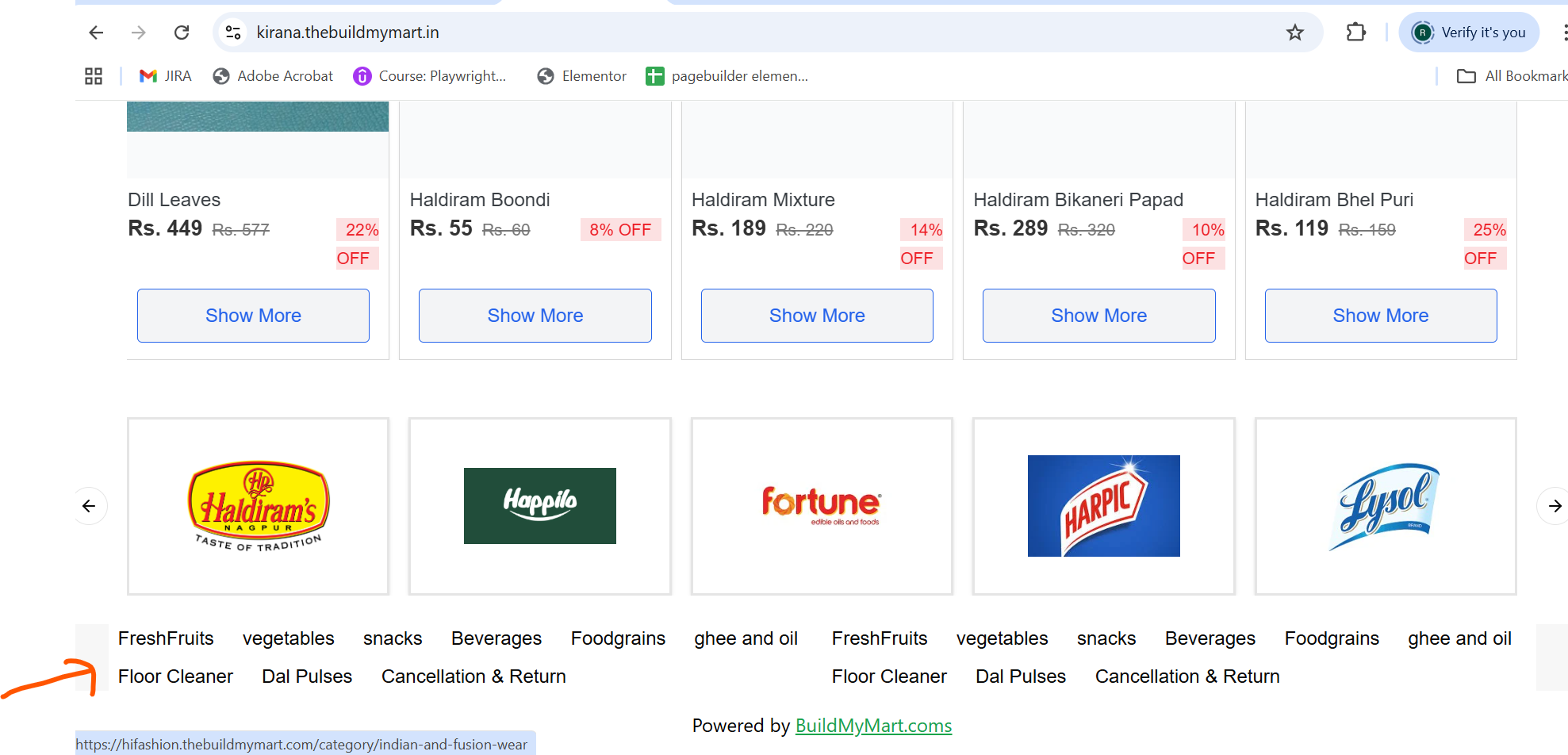Bookmark this page with the star icon

1295,33
